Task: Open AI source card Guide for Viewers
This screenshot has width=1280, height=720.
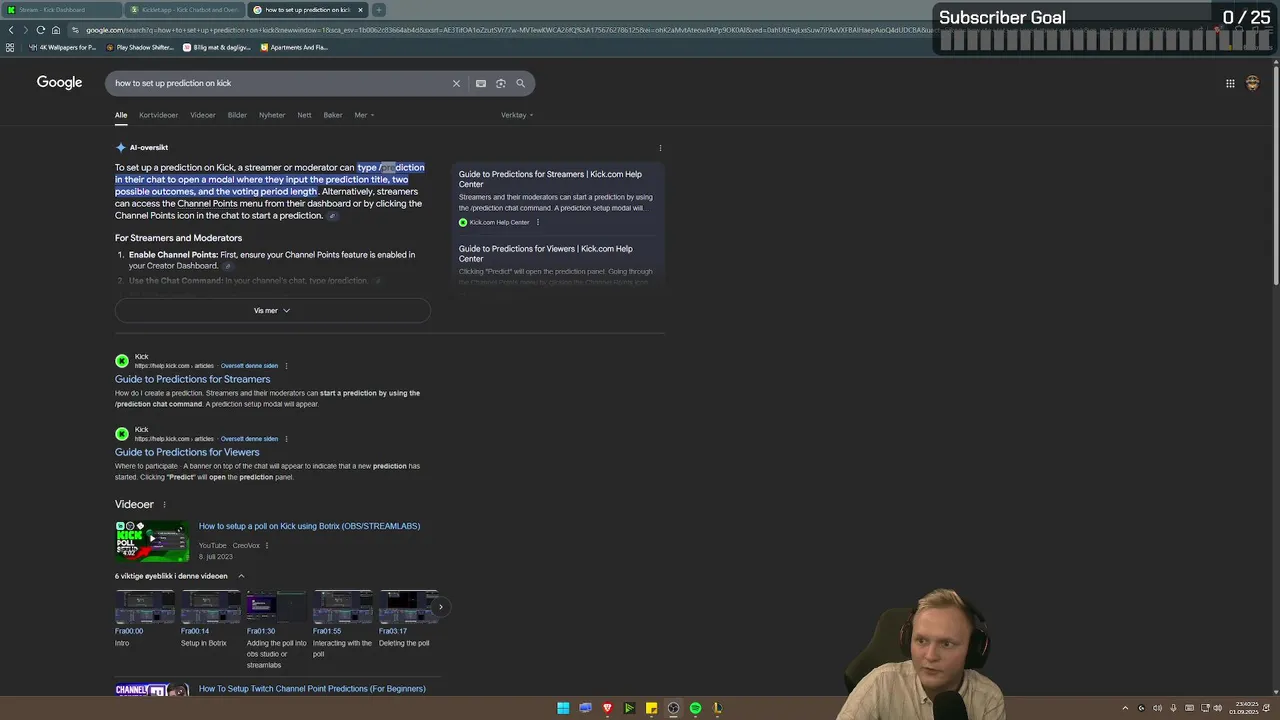Action: point(556,264)
